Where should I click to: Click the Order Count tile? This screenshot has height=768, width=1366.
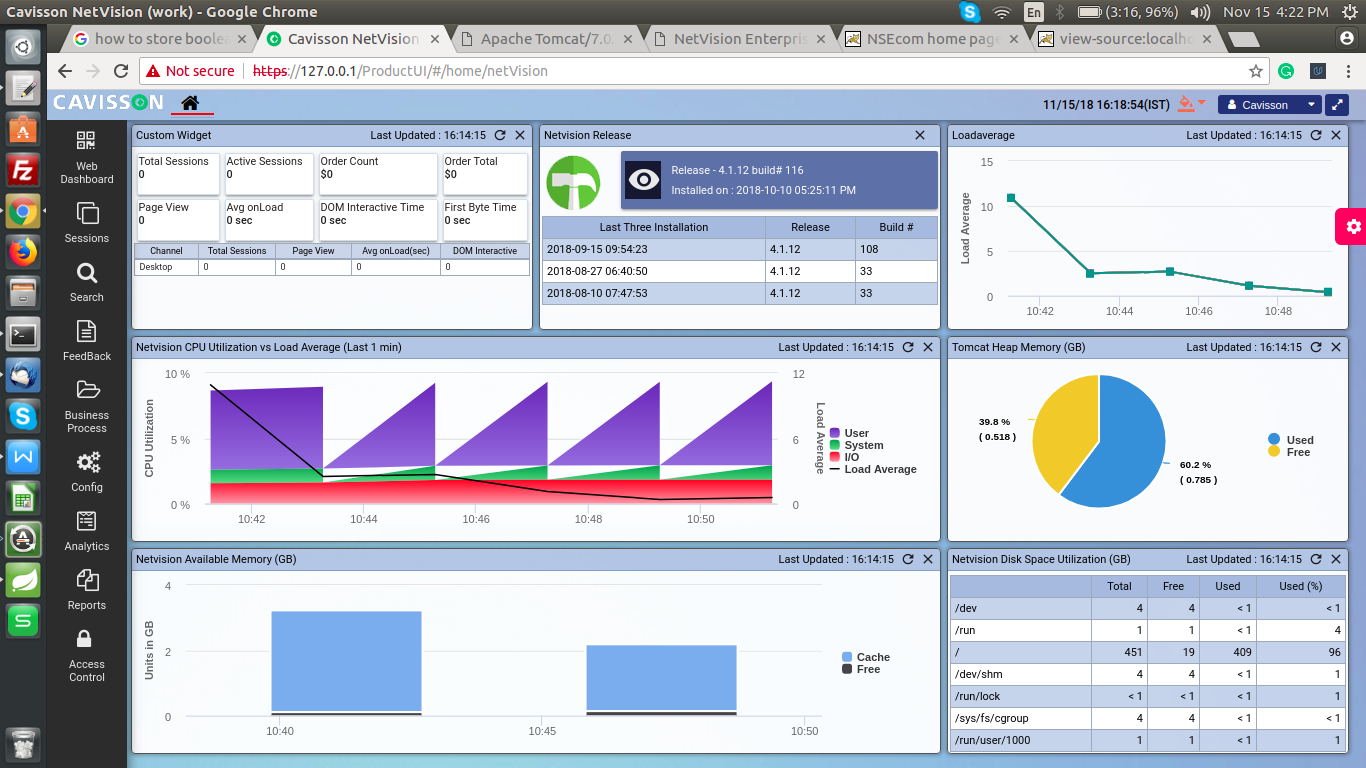click(x=378, y=174)
